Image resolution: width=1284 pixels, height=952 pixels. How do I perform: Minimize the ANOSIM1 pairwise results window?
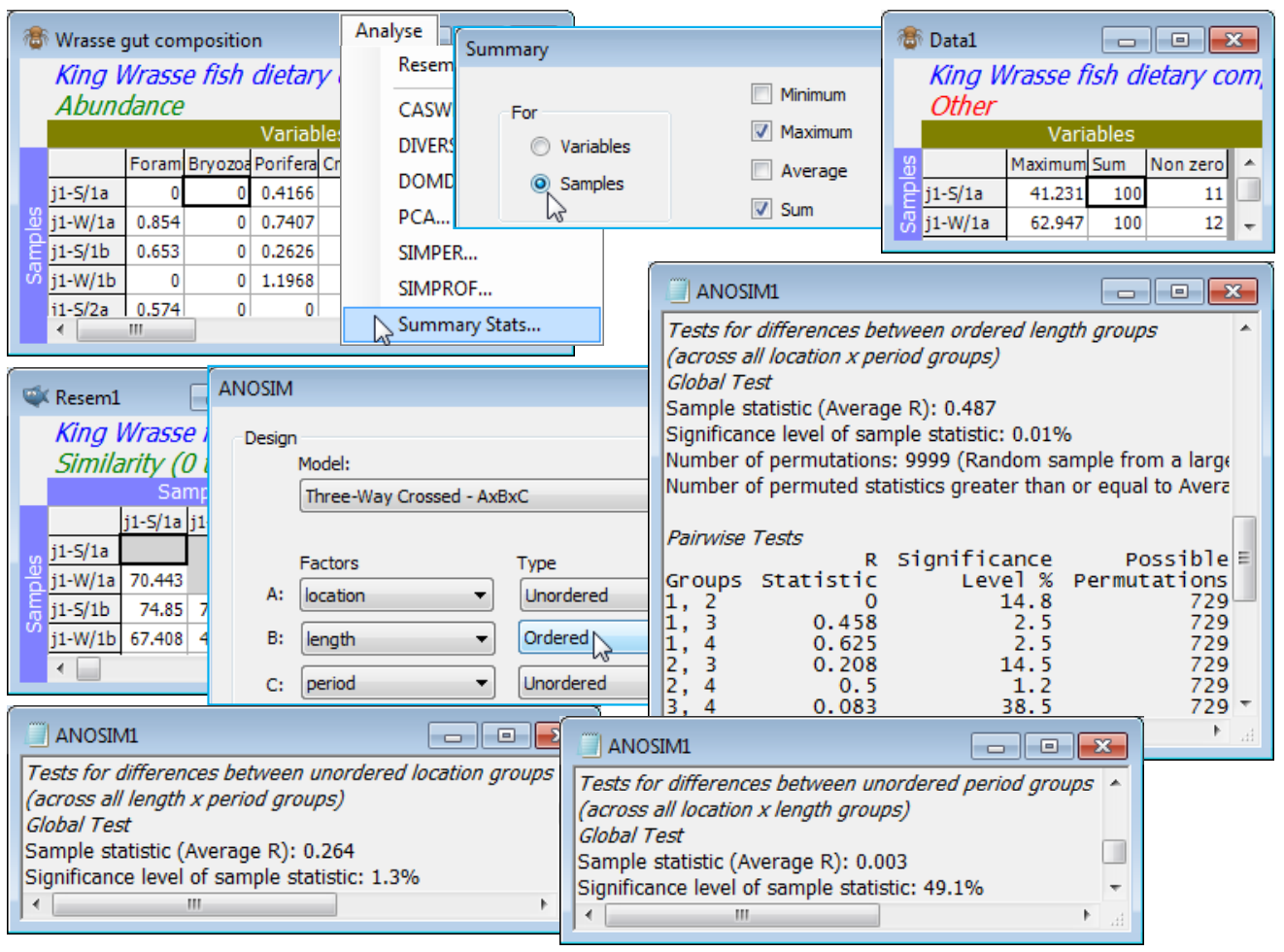1127,291
